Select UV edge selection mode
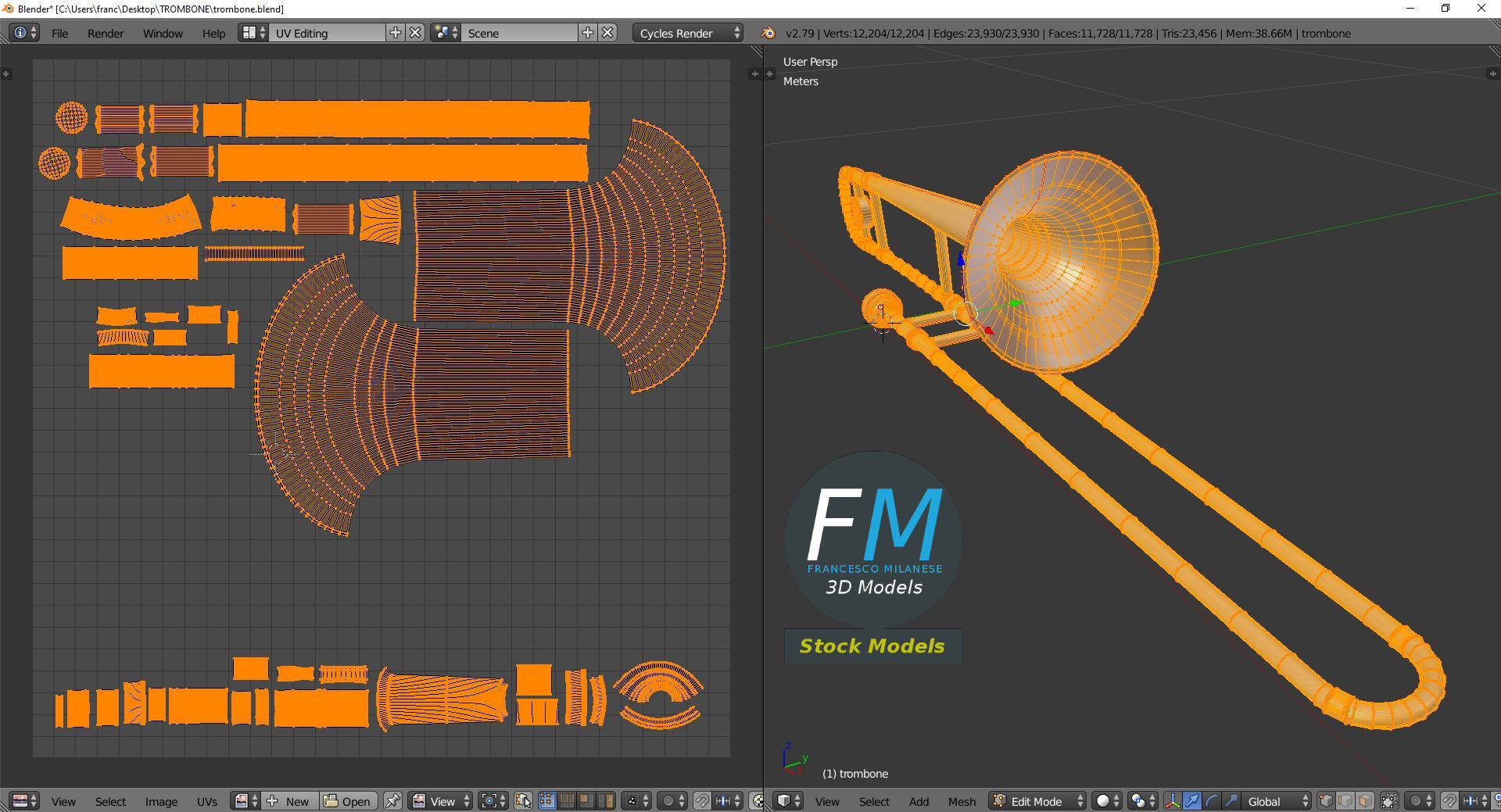Screen dimensions: 1501x812 pos(567,801)
